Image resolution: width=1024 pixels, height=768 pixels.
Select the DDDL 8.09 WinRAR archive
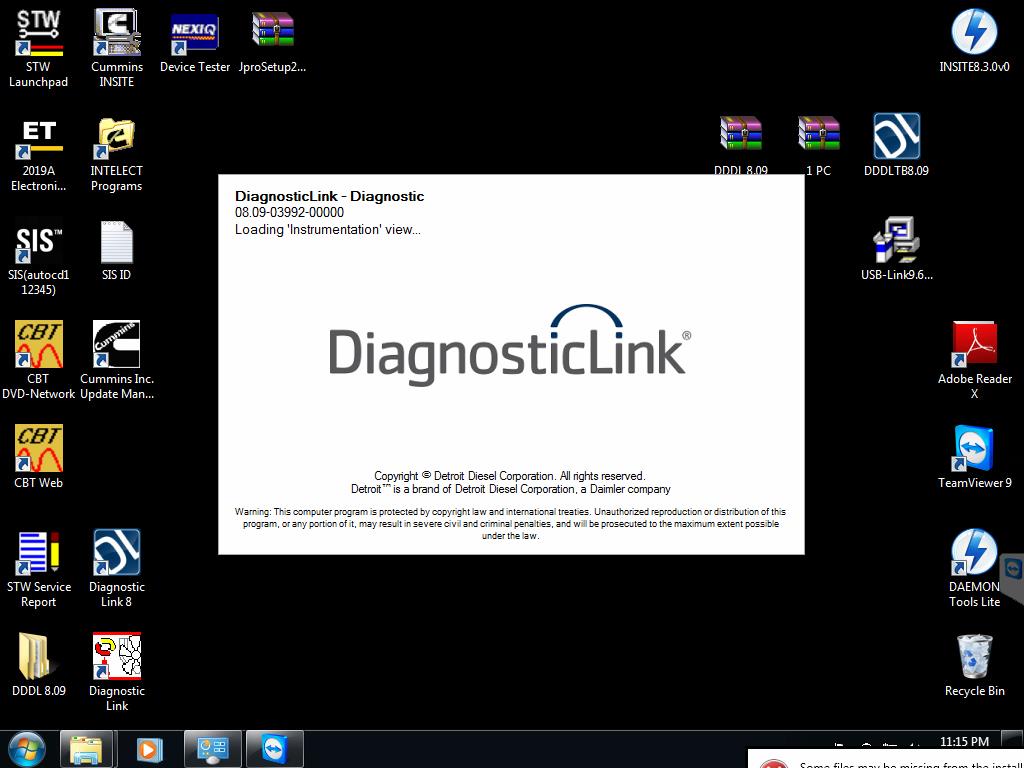point(741,145)
